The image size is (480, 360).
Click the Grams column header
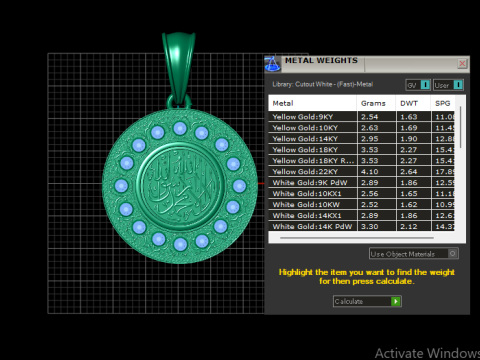376,103
